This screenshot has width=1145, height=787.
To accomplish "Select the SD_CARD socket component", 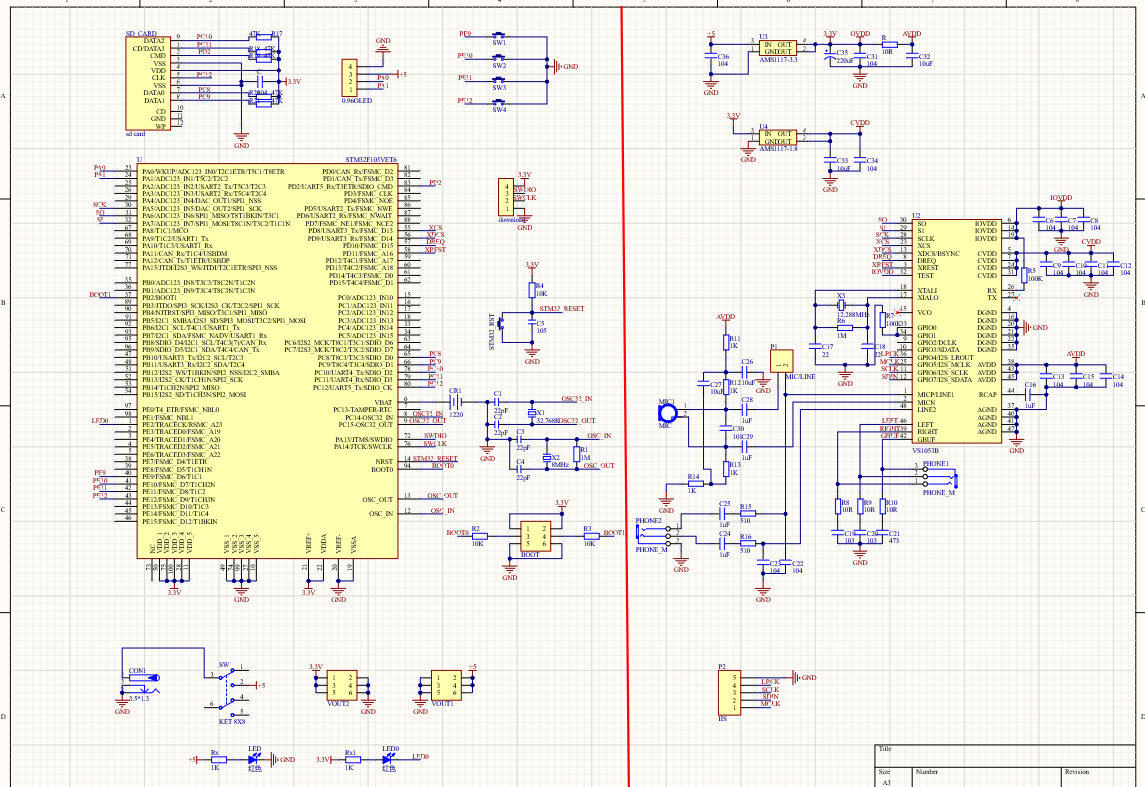I will [x=147, y=83].
